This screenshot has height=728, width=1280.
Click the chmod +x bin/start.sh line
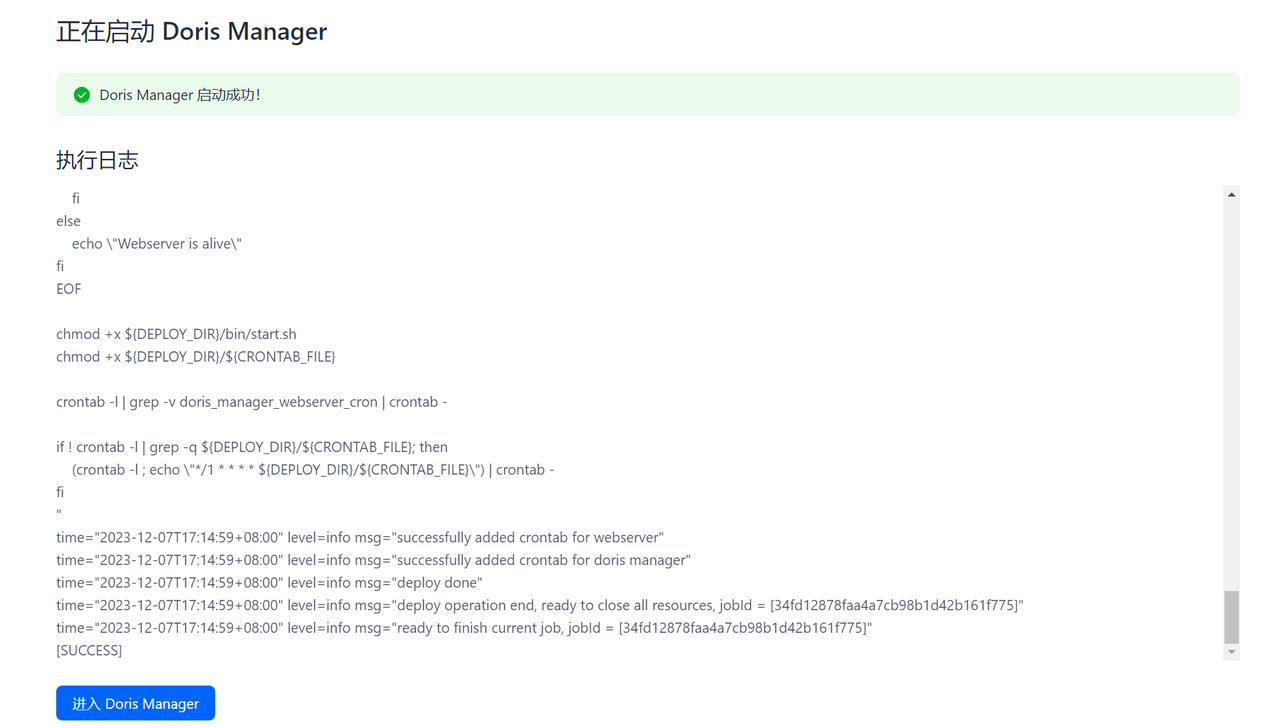pos(176,334)
